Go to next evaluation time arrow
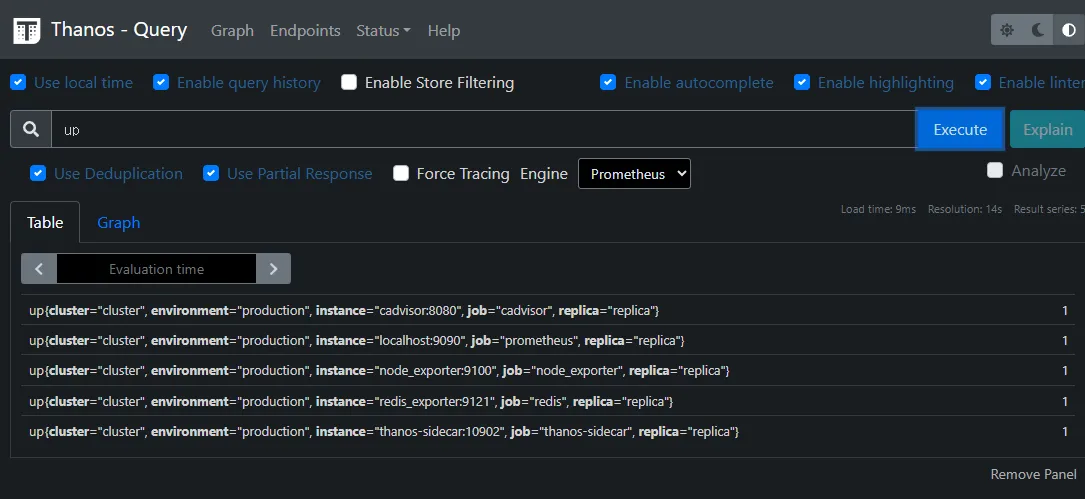The height and width of the screenshot is (499, 1085). [273, 269]
